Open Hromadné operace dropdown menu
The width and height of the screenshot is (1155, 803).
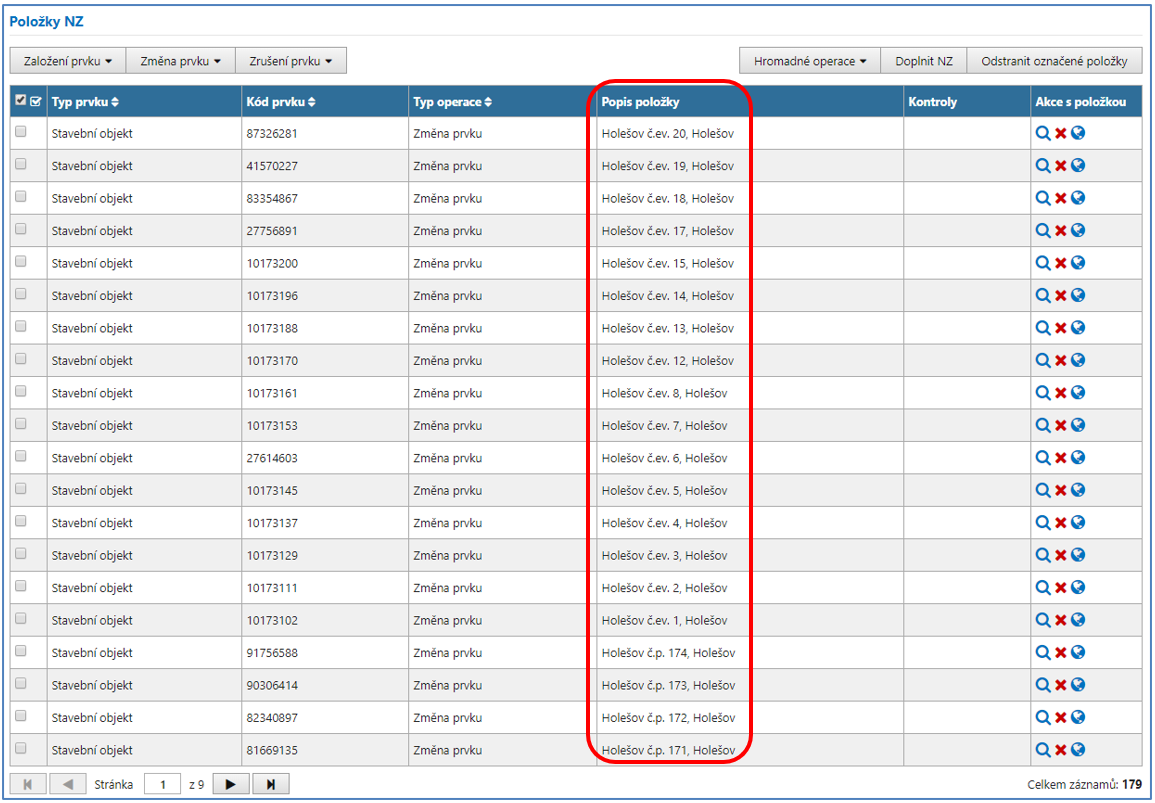pyautogui.click(x=809, y=61)
